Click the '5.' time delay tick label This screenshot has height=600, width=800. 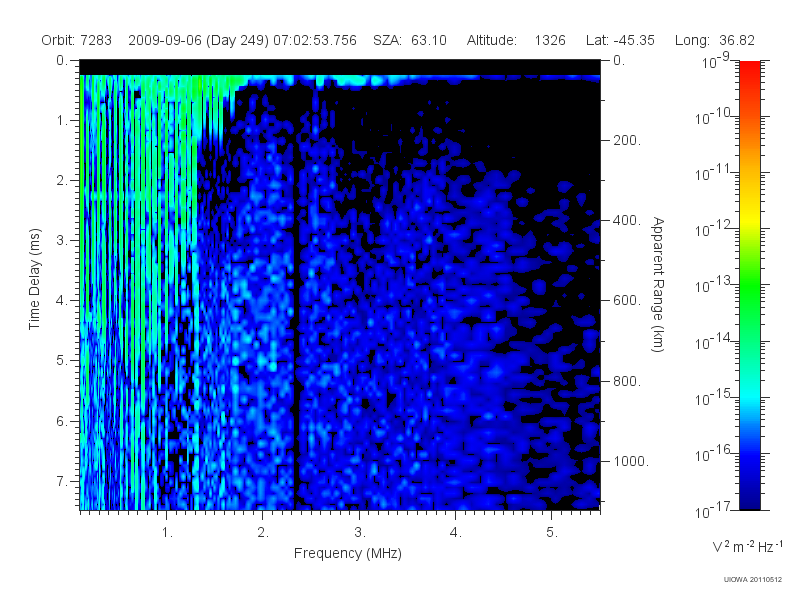(x=62, y=361)
